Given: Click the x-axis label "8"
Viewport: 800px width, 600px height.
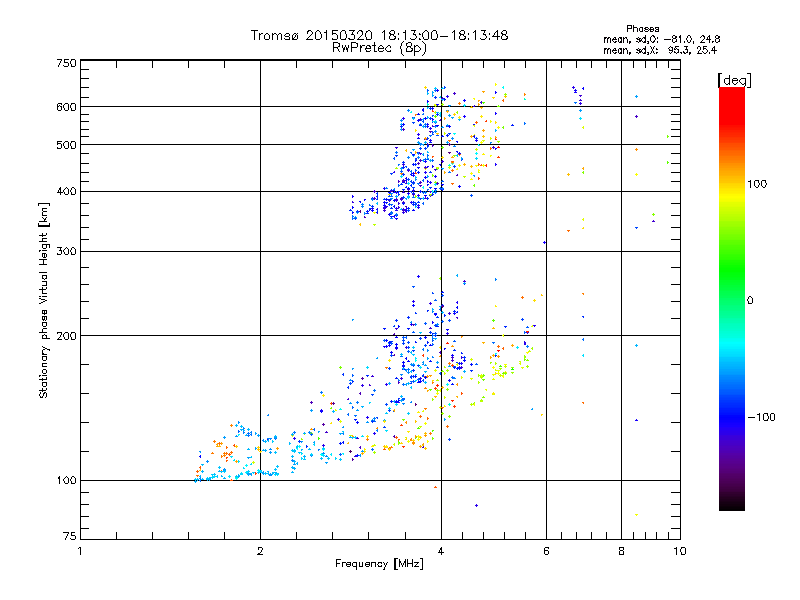Looking at the screenshot, I should [621, 551].
